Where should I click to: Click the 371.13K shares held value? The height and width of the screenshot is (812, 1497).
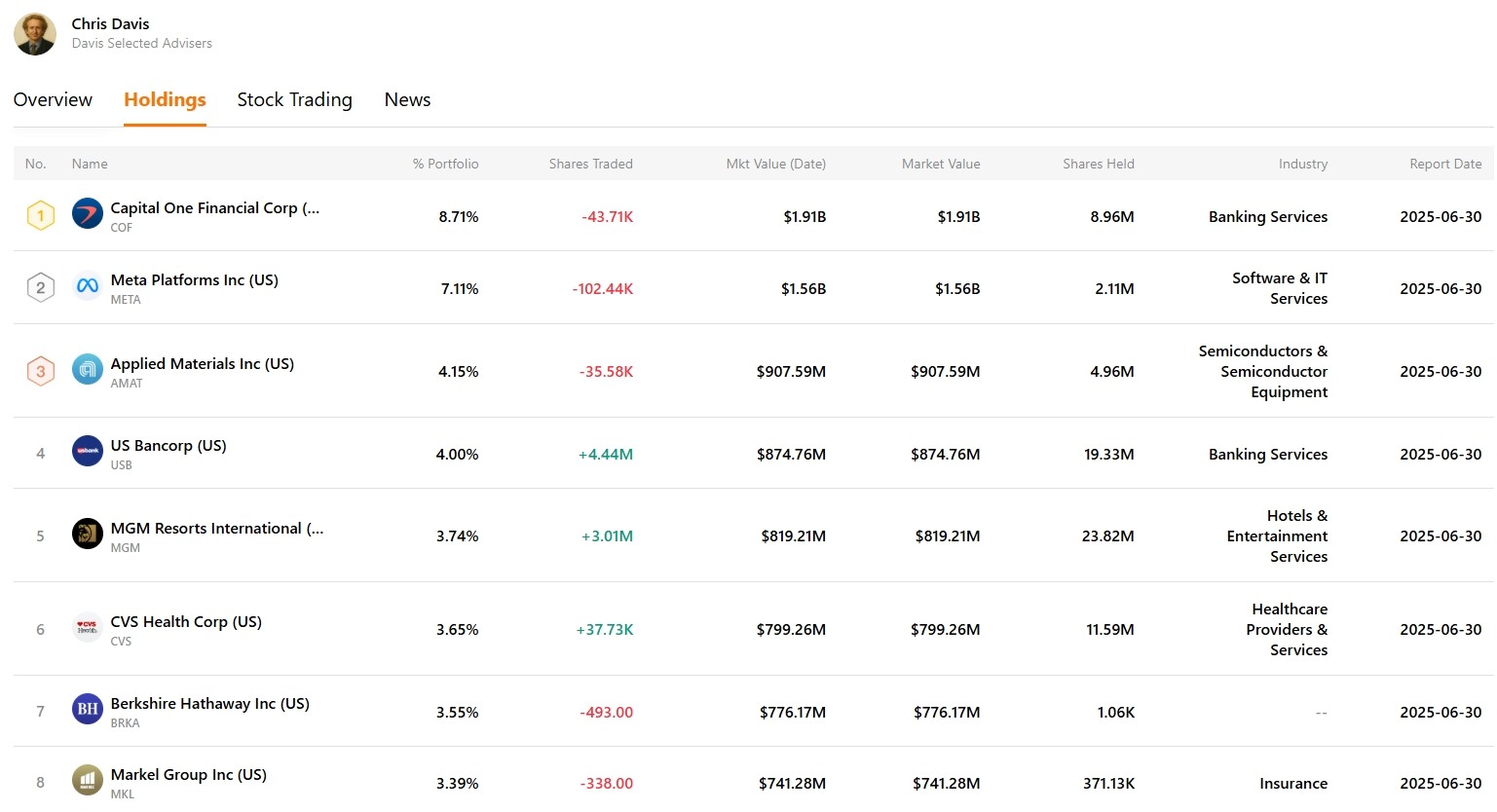pos(1109,783)
